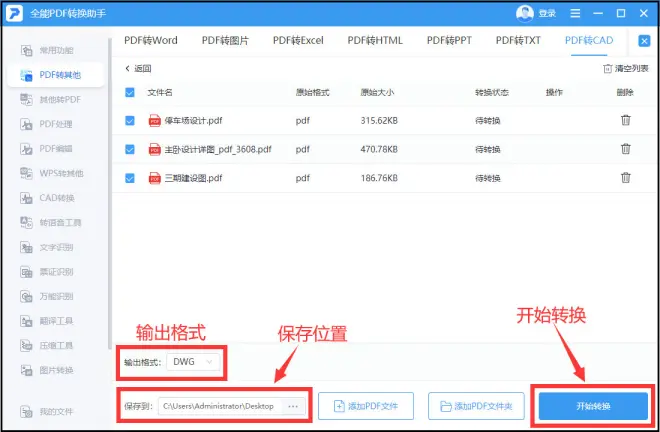Open 文字识别 in the sidebar
The width and height of the screenshot is (660, 432).
tap(47, 247)
